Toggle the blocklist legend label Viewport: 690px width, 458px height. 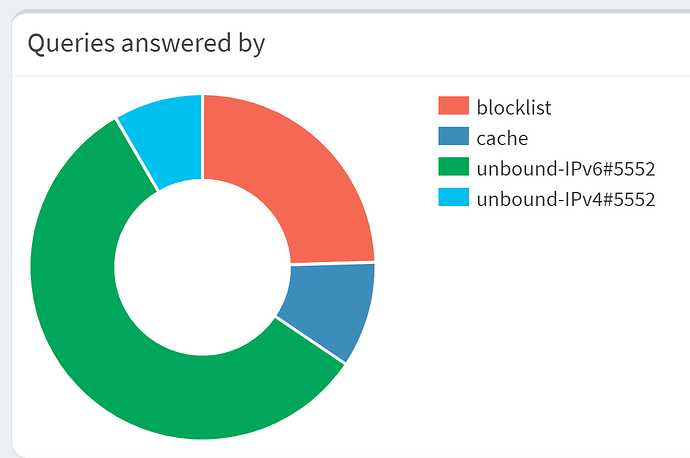514,107
